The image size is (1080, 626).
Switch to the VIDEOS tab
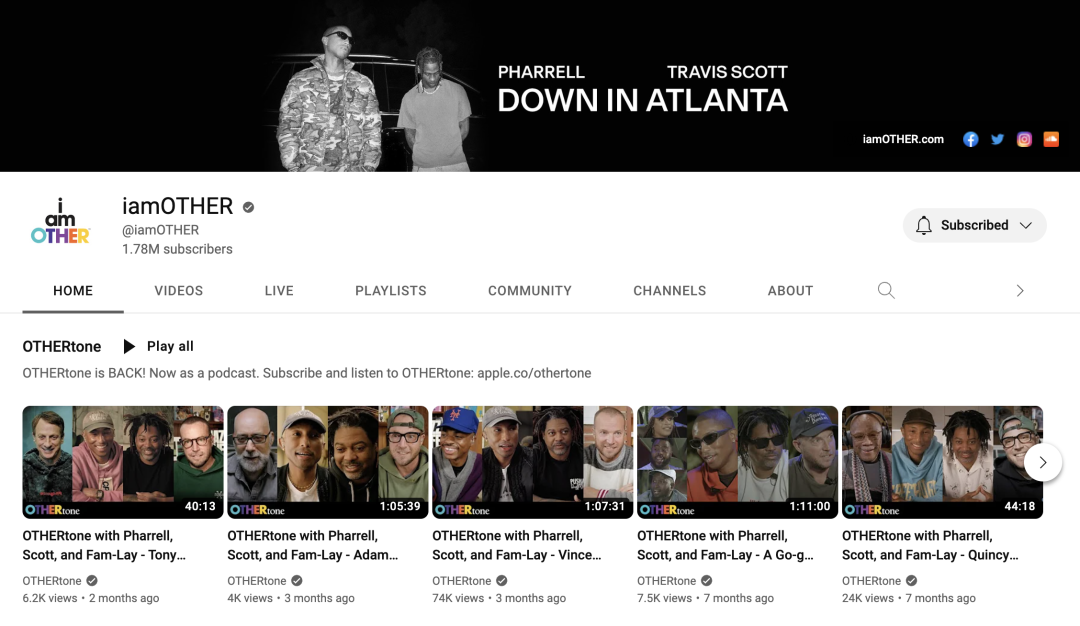coord(178,291)
